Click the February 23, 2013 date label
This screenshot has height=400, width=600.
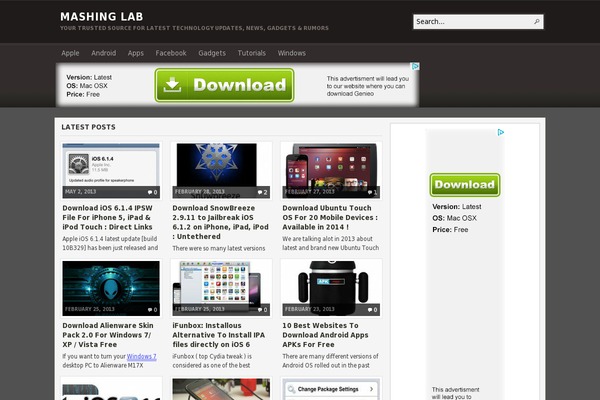[310, 309]
